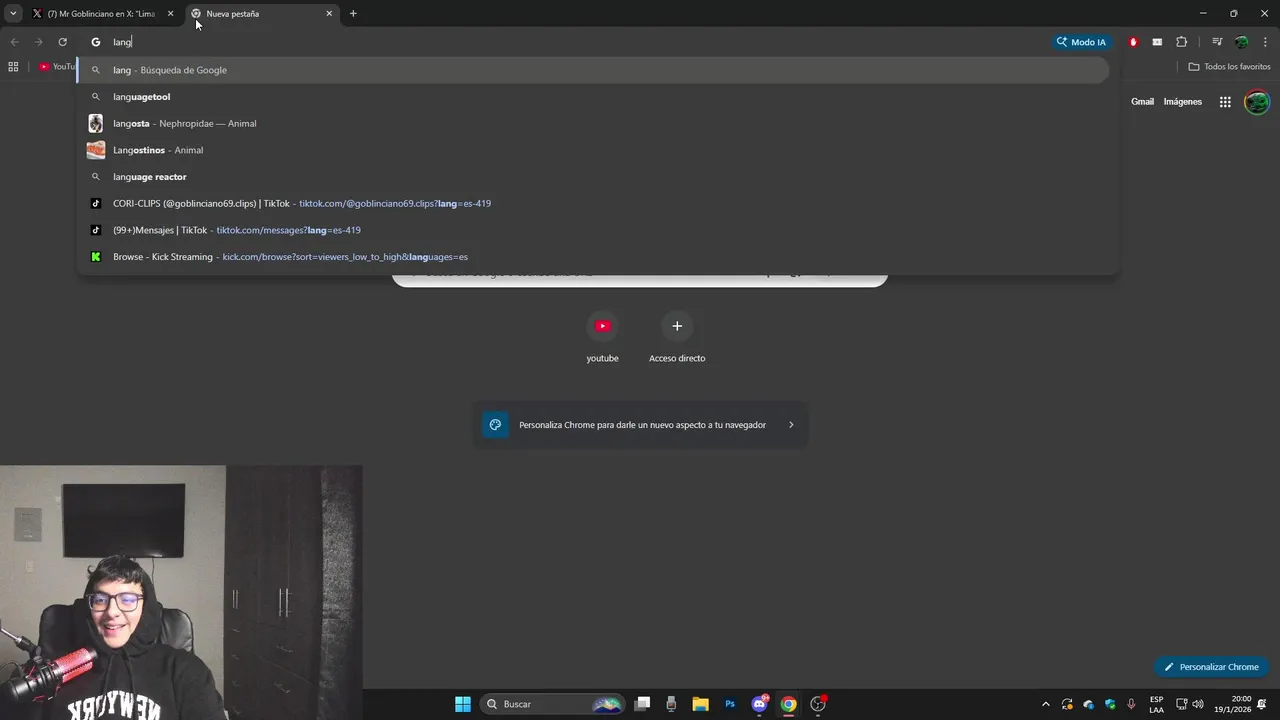This screenshot has width=1280, height=720.
Task: Open the bookmarks bar apps grid
Action: click(13, 67)
